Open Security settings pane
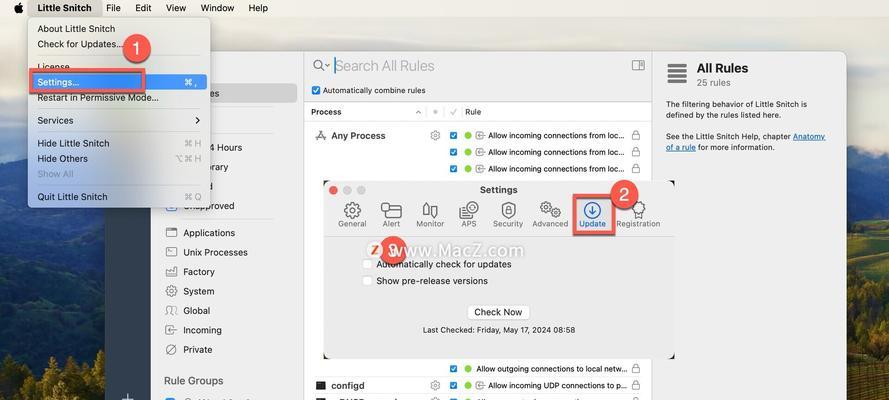Image resolution: width=889 pixels, height=400 pixels. point(508,215)
